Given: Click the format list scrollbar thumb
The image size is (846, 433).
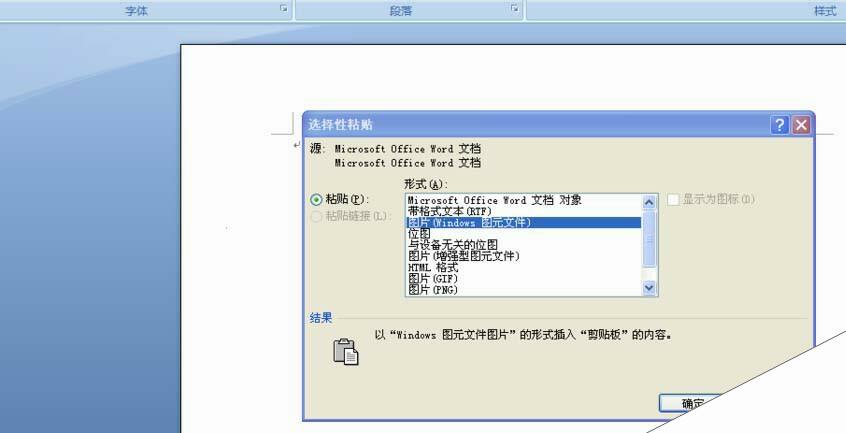Looking at the screenshot, I should (649, 239).
